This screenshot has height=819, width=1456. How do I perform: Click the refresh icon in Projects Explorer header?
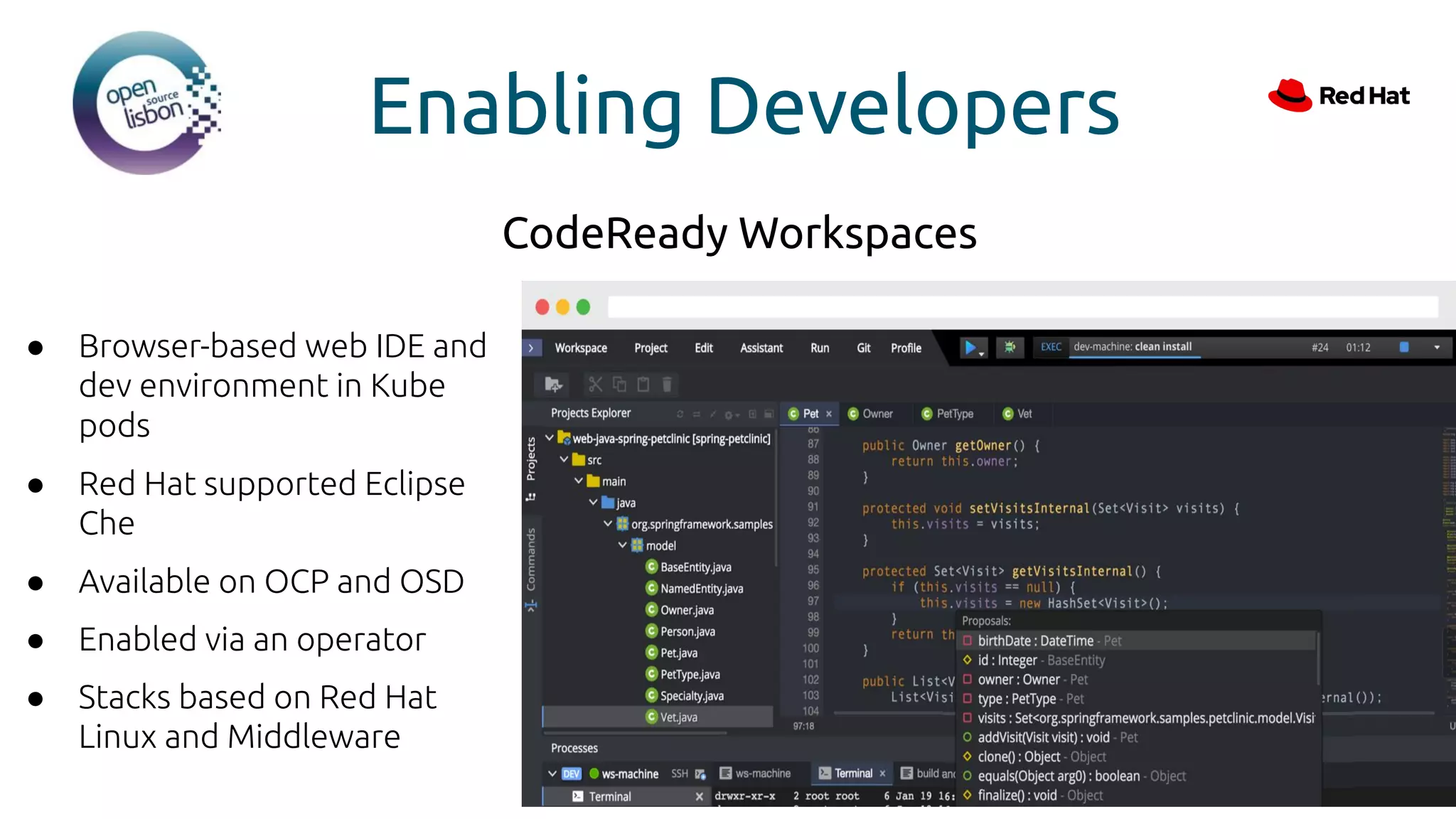(680, 414)
